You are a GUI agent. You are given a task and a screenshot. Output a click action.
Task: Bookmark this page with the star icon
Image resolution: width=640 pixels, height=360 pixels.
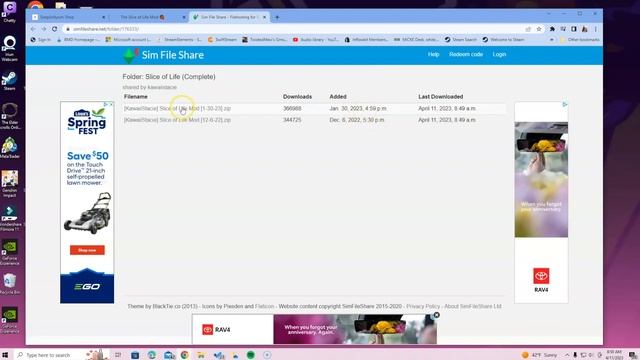click(x=539, y=29)
